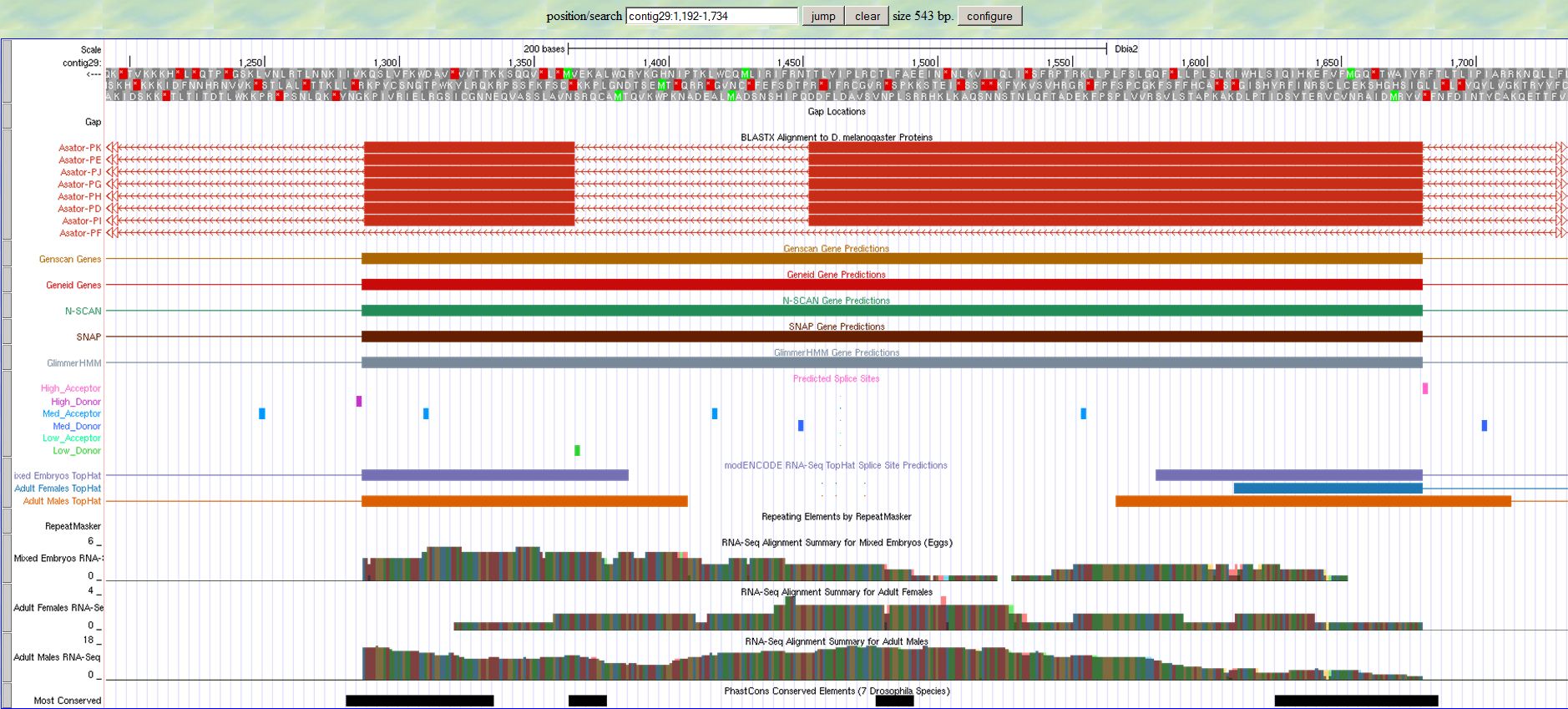1568x709 pixels.
Task: Click the SNAP track label
Action: 89,337
